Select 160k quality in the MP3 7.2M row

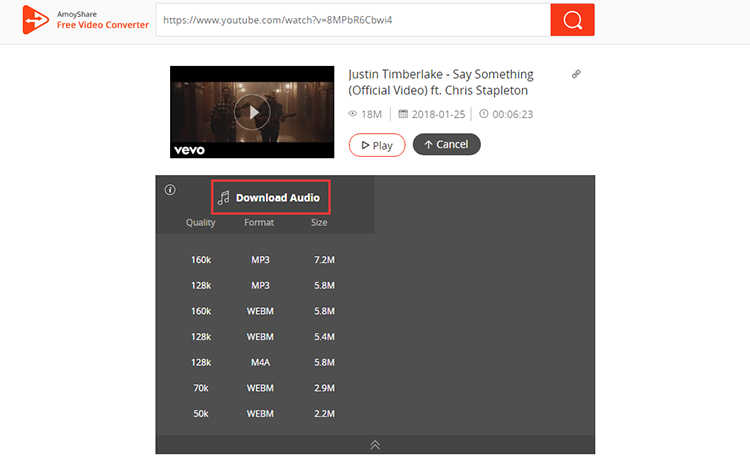pos(201,260)
